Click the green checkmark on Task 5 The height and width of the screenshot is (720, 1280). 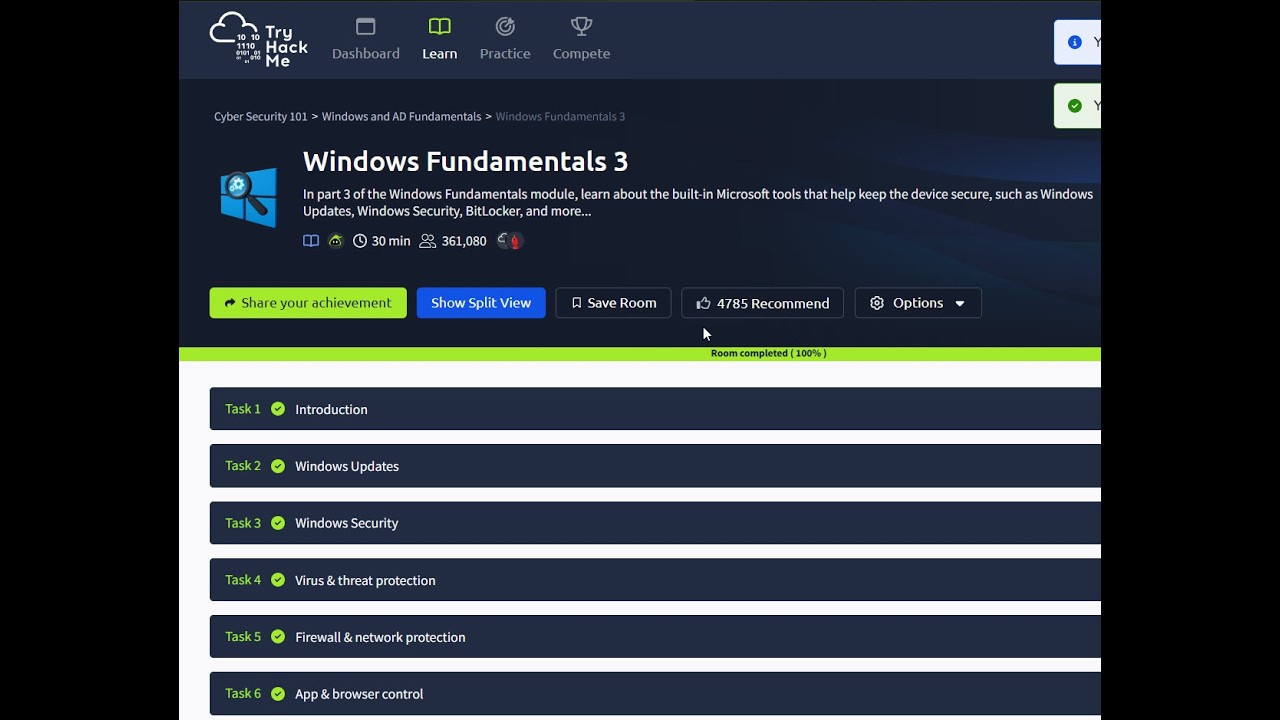point(278,637)
